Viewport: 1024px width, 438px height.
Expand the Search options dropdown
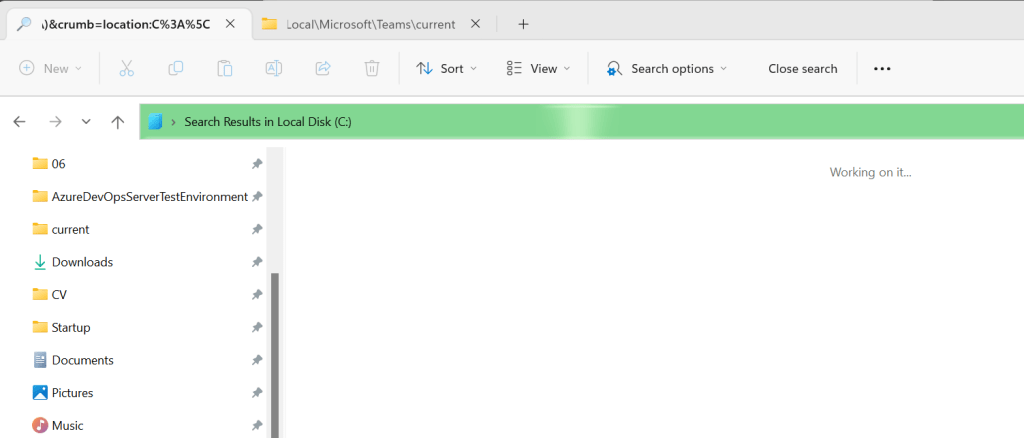click(667, 69)
